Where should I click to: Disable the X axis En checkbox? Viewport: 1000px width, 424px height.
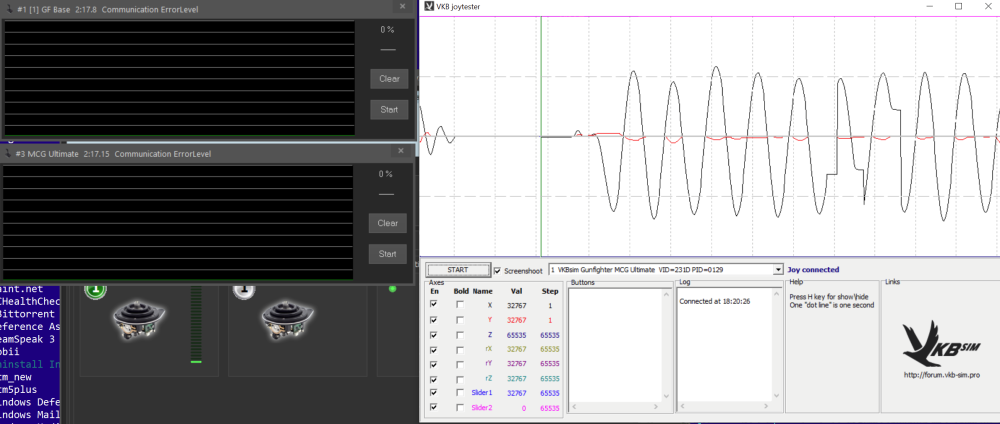point(434,304)
